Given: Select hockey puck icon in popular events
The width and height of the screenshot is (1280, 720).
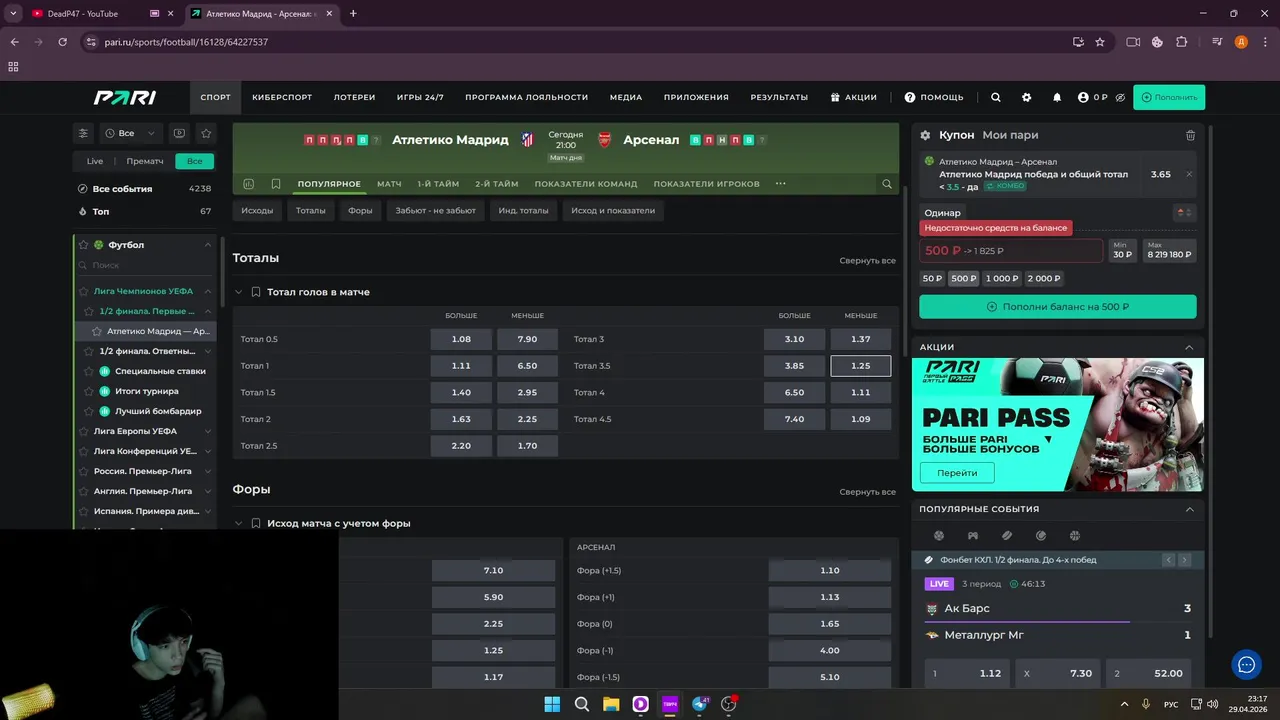Looking at the screenshot, I should (x=1006, y=536).
